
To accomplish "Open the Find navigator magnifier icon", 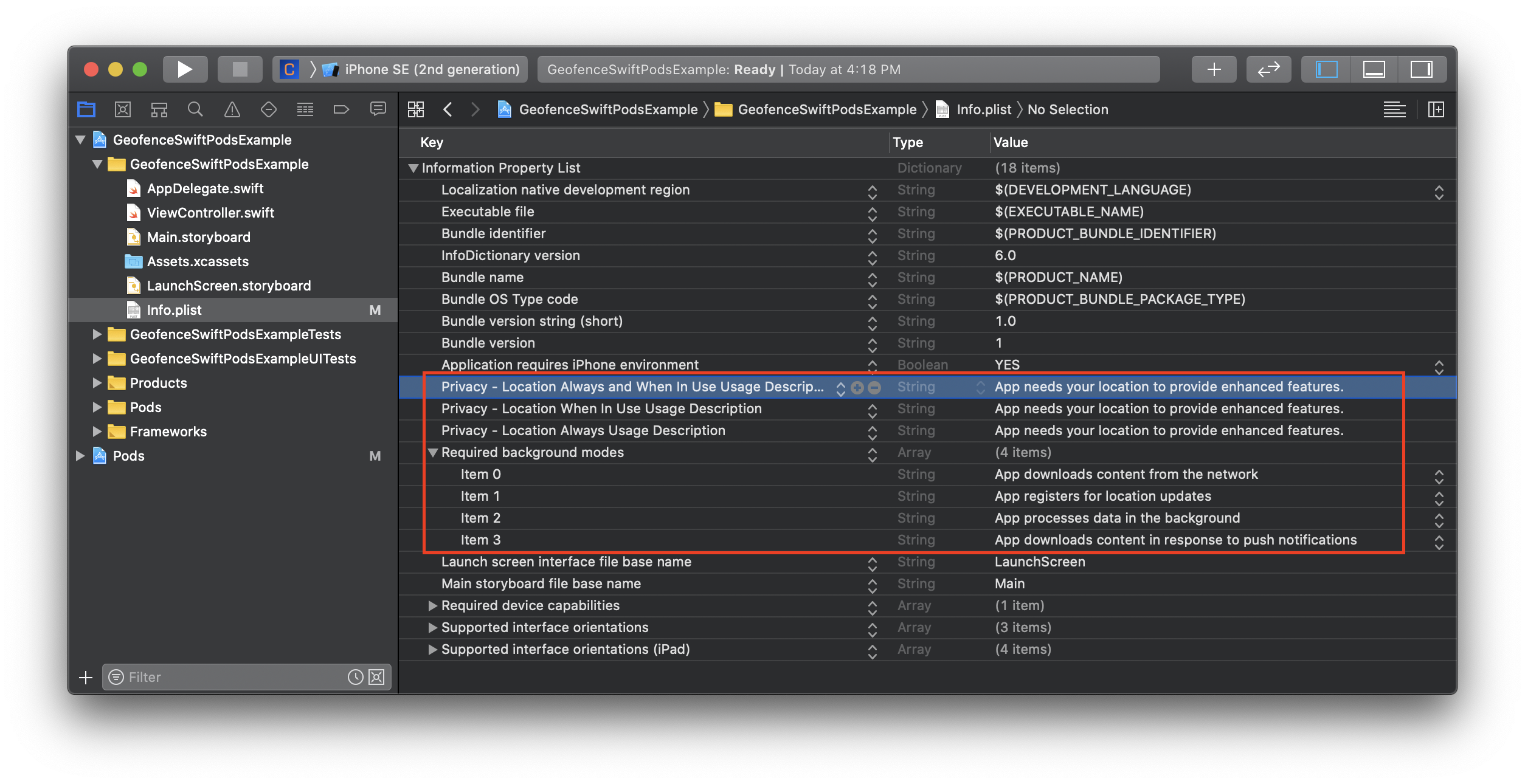I will click(195, 109).
